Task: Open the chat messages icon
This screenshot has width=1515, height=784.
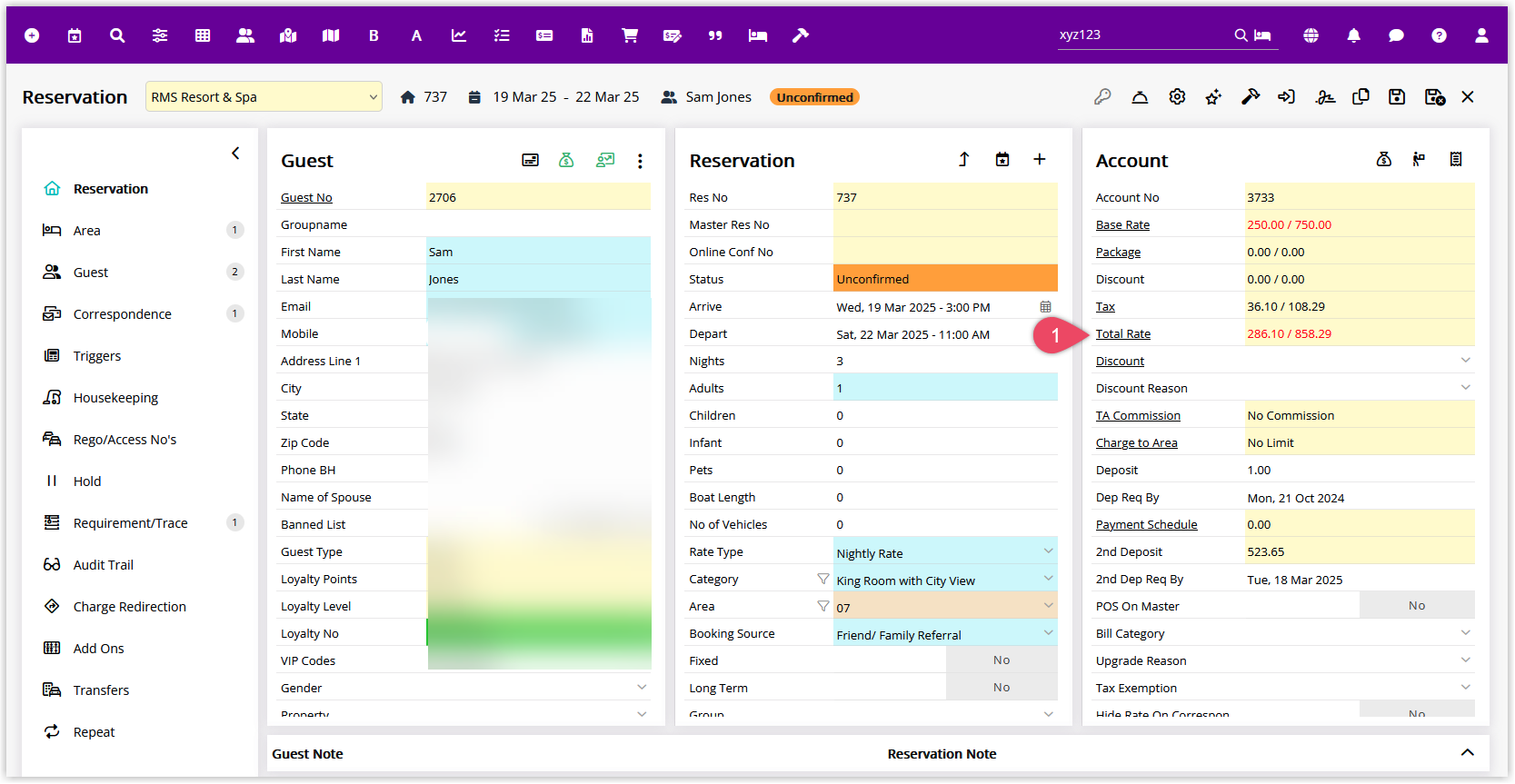Action: click(1397, 35)
